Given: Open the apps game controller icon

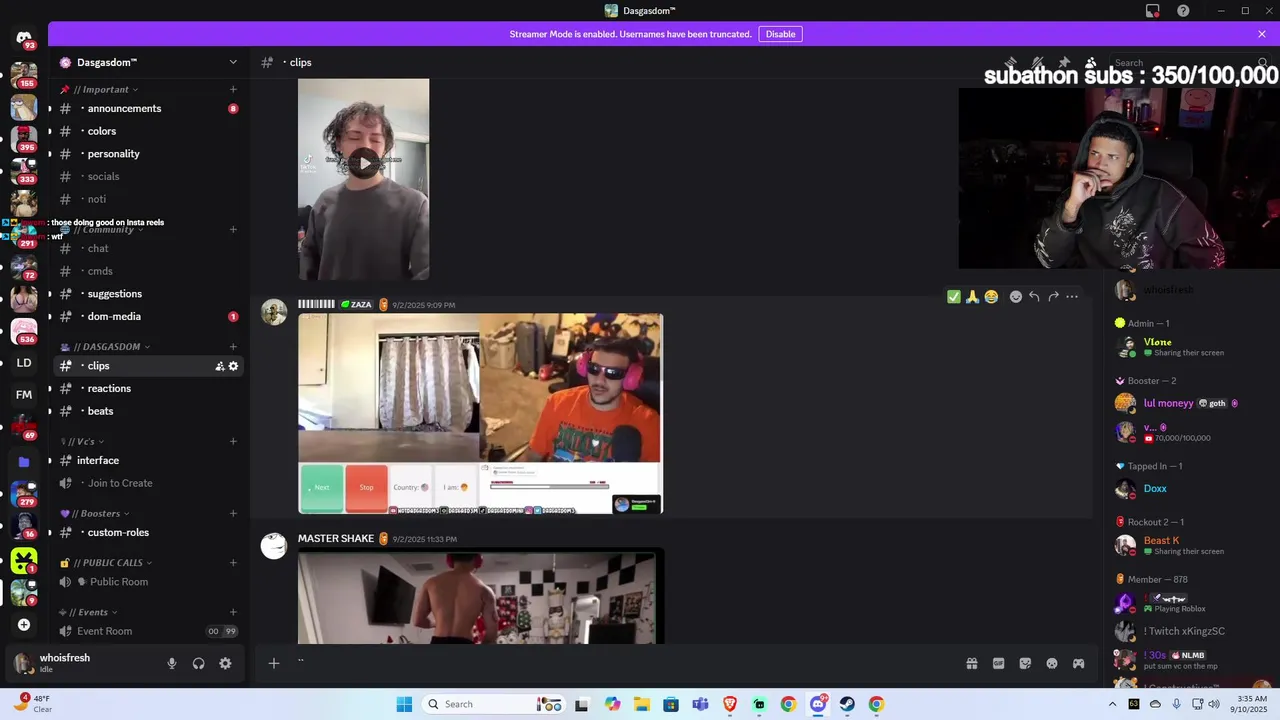Looking at the screenshot, I should 1079,663.
